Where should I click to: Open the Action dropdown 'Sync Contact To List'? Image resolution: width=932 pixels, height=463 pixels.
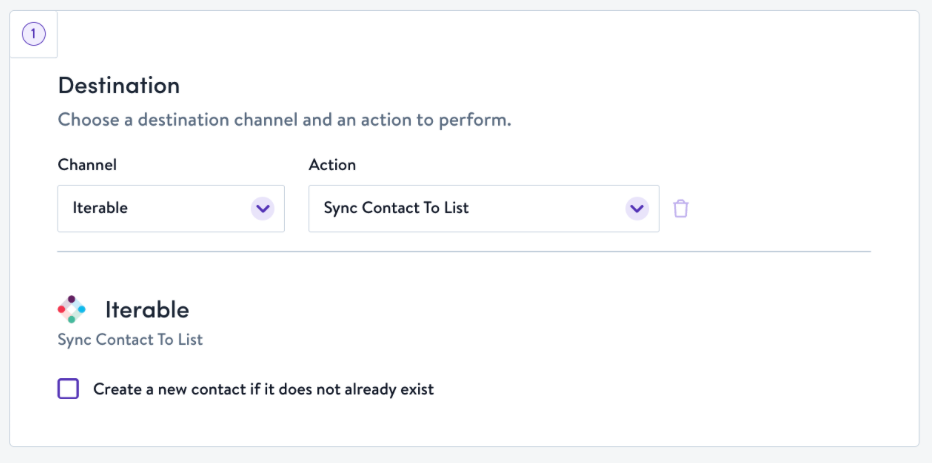pos(484,209)
